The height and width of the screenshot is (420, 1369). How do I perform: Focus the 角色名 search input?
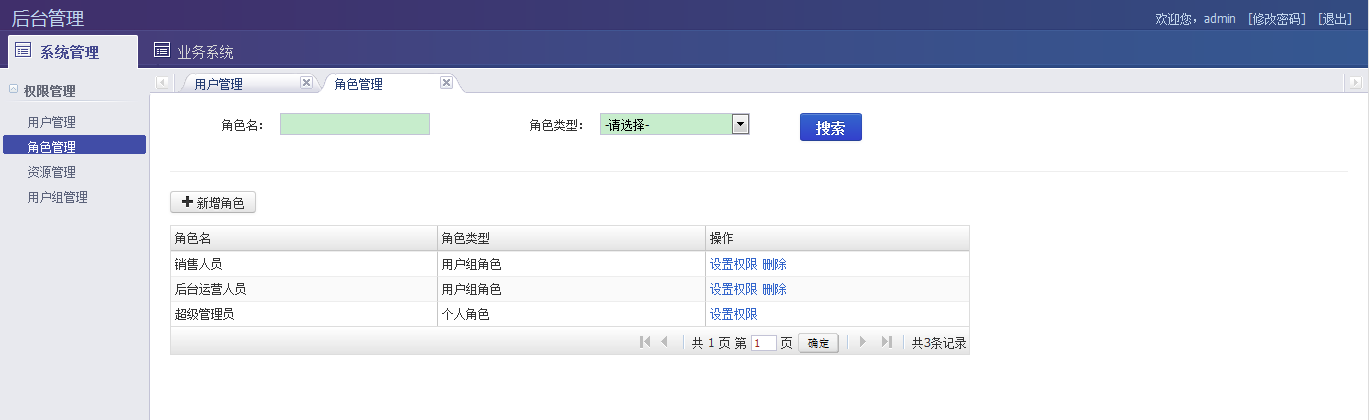click(355, 124)
